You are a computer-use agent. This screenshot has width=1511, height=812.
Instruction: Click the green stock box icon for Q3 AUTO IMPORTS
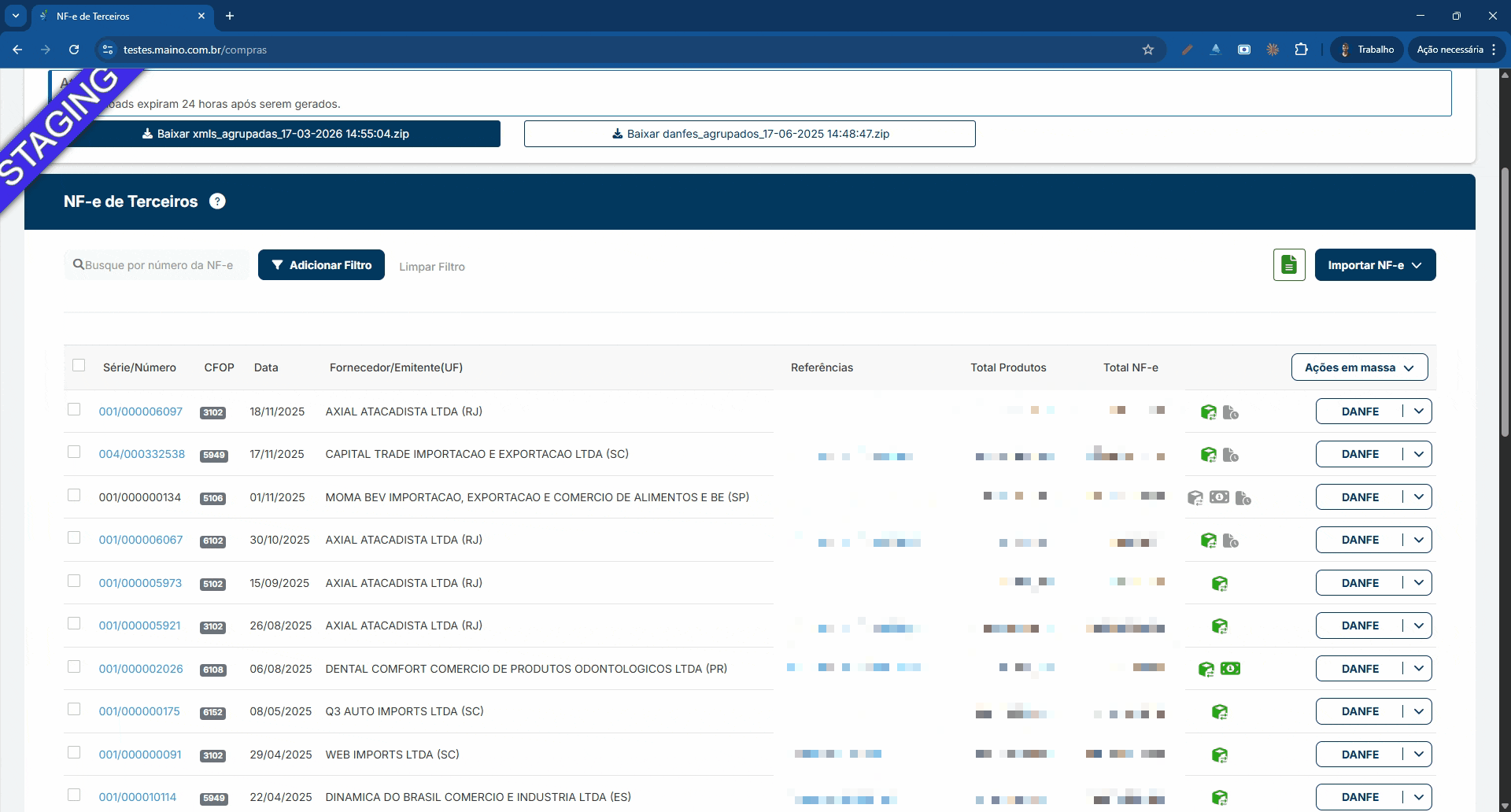(x=1219, y=712)
